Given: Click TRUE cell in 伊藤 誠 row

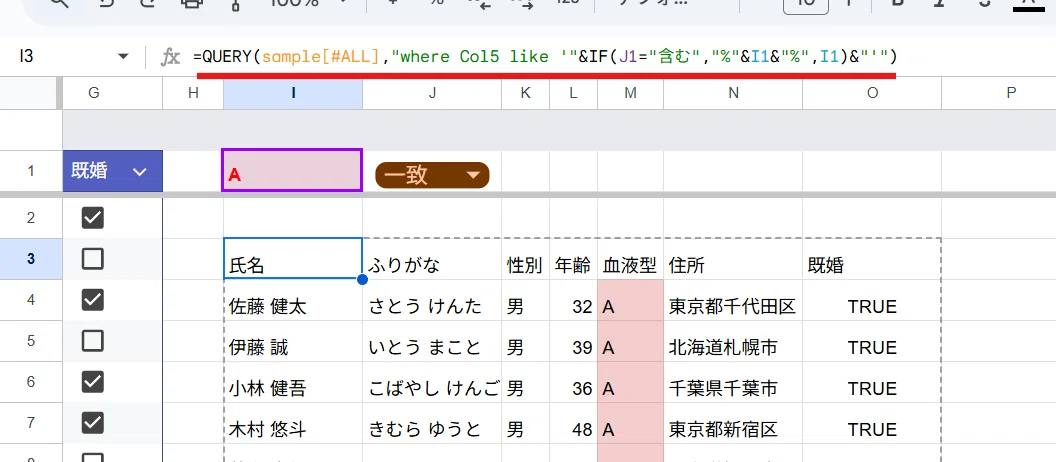Looking at the screenshot, I should pyautogui.click(x=872, y=341).
